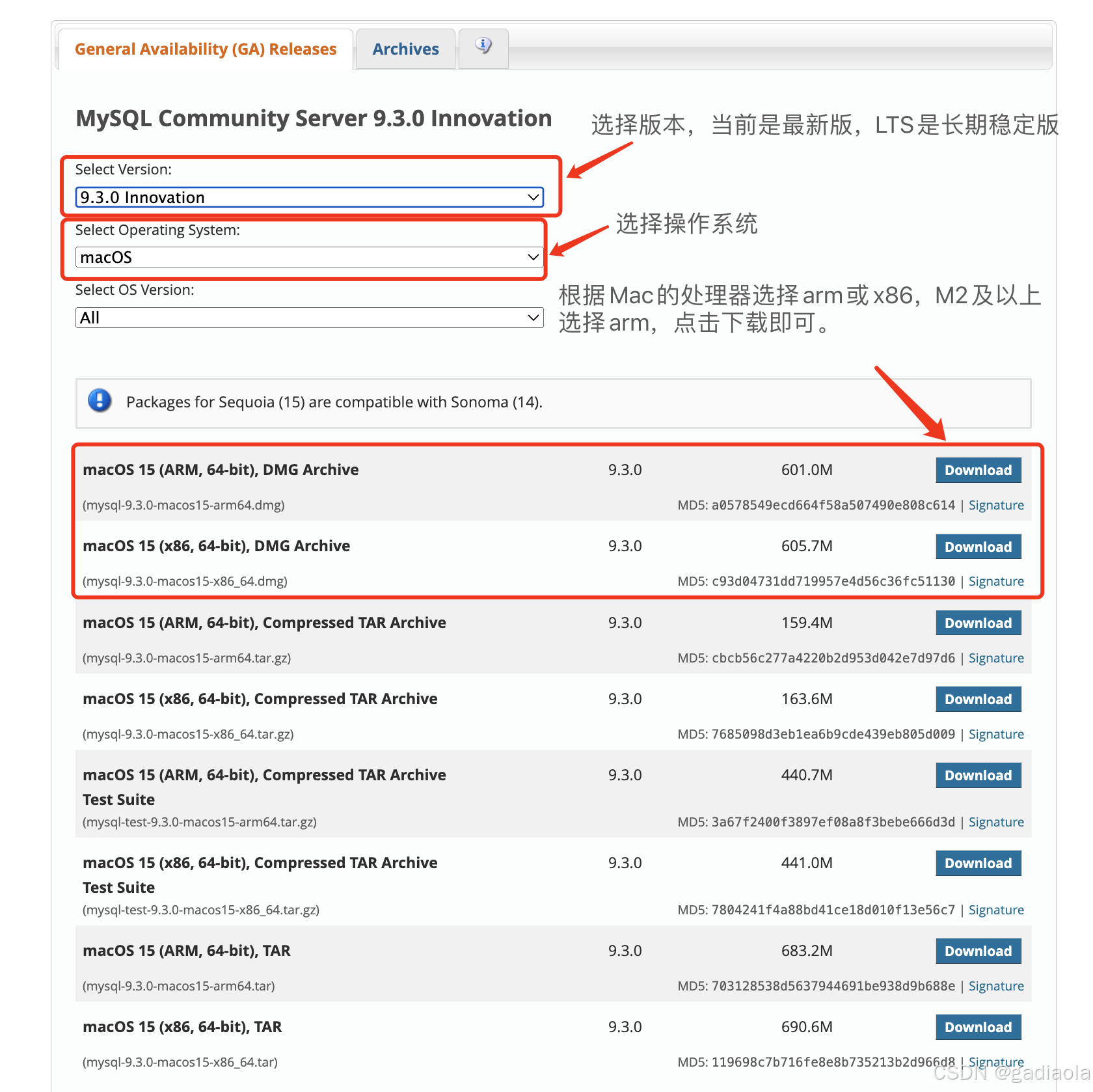This screenshot has width=1093, height=1092.
Task: Click filename (mysql-test-9.3.0-macos15-x86_64.tar.gz)
Action: tap(201, 910)
